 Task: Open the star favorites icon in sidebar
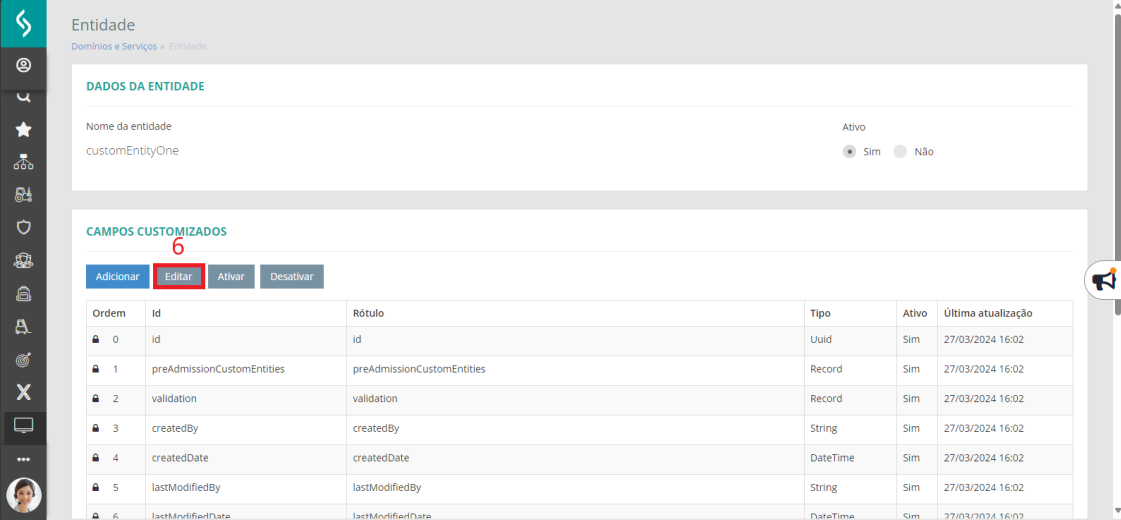pyautogui.click(x=23, y=129)
